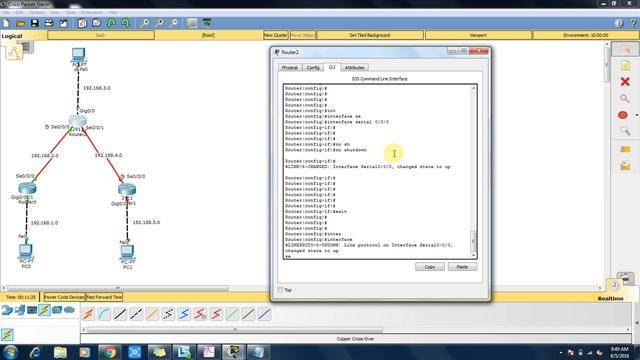Pick the automatic connection type cable

click(88, 314)
